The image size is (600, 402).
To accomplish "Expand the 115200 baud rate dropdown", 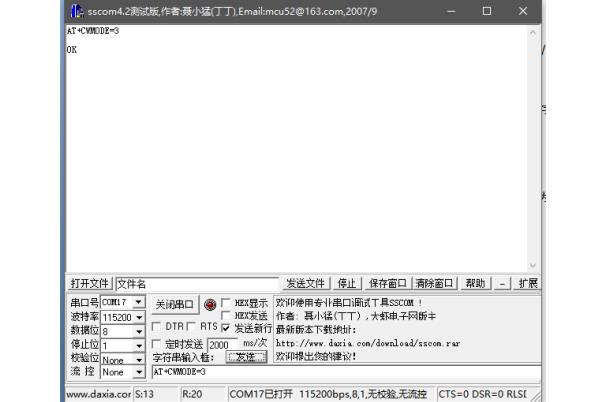I will (139, 317).
